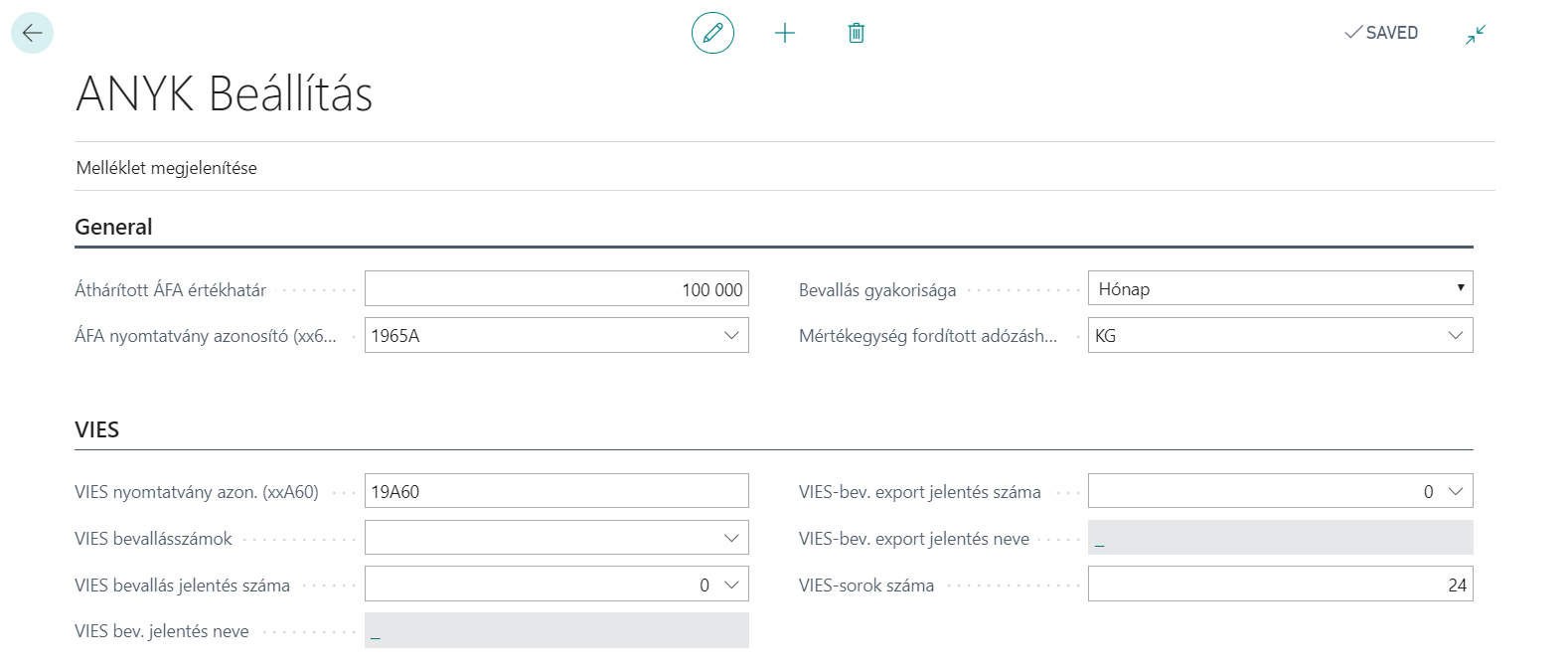Screen dimensions: 1568x671
Task: Open the VIES bevallásszámok dropdown
Action: pos(732,538)
